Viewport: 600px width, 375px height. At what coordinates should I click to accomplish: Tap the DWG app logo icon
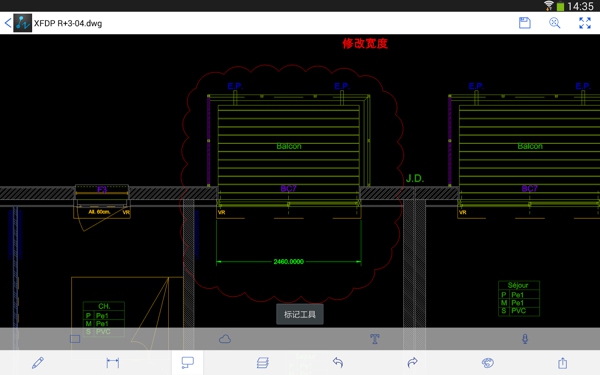(x=23, y=23)
